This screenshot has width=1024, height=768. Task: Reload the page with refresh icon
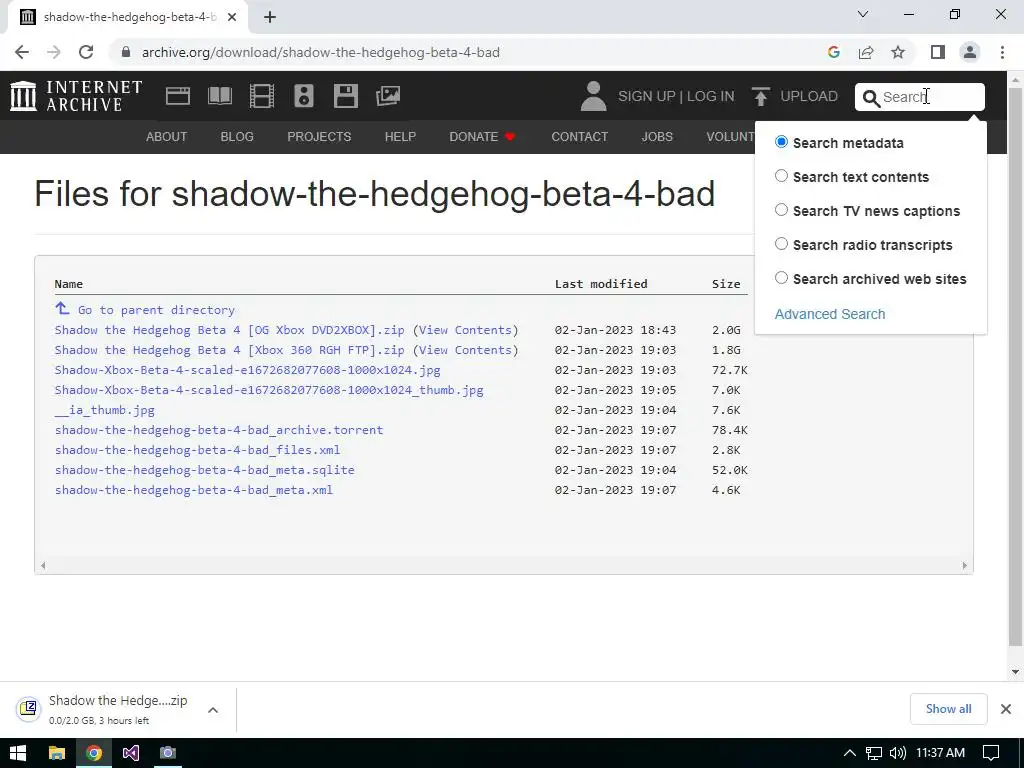click(86, 52)
